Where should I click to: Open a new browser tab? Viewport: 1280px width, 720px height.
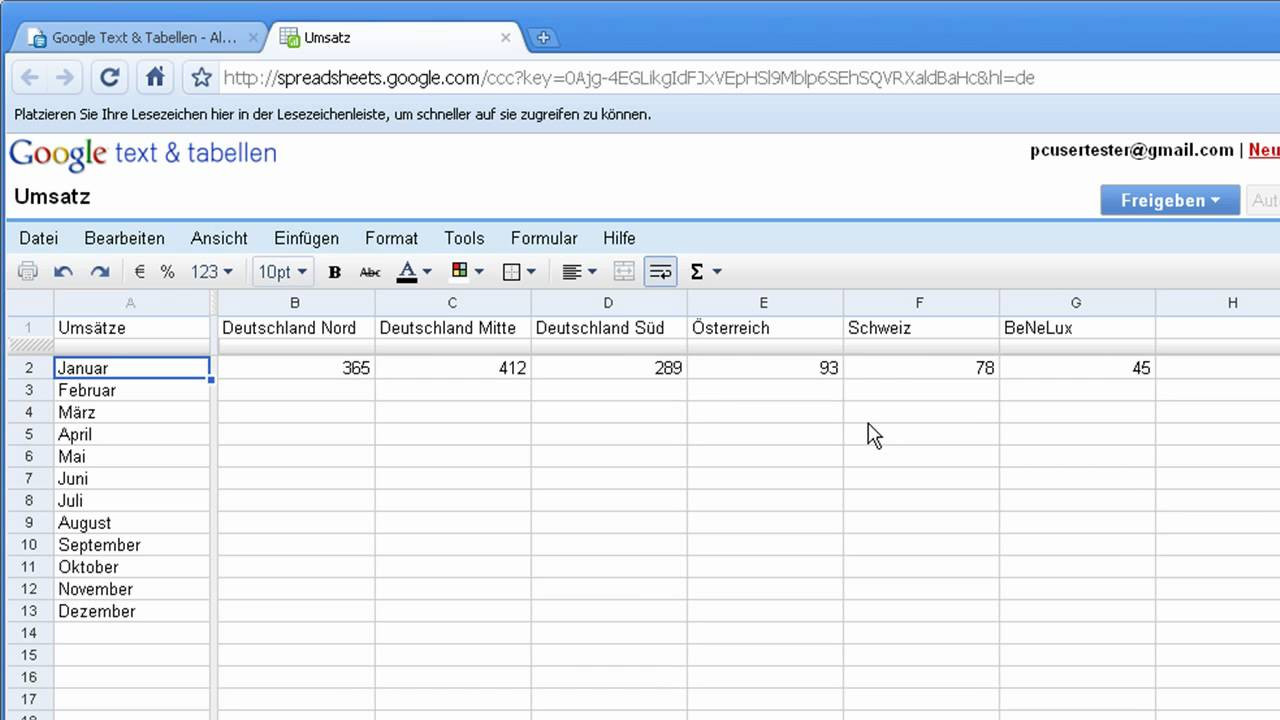543,38
